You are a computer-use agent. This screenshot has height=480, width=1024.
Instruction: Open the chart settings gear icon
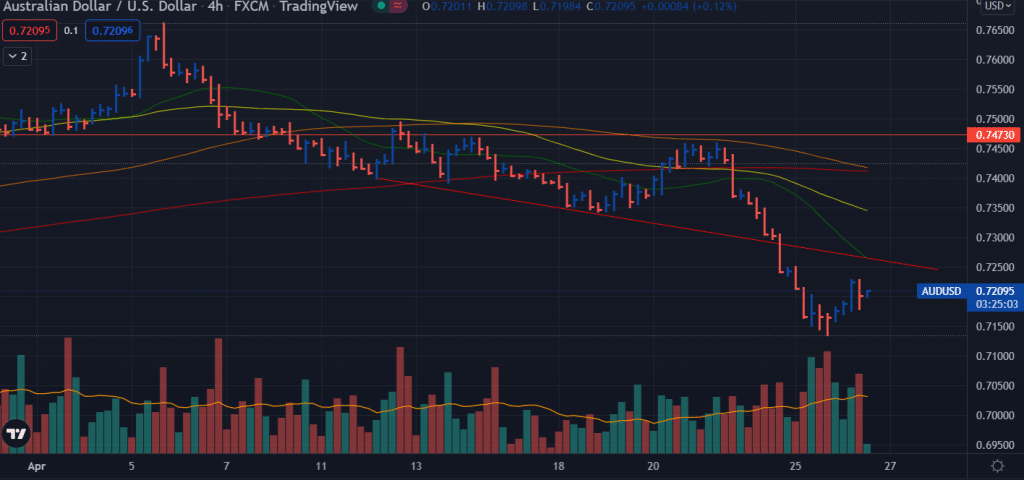click(997, 466)
